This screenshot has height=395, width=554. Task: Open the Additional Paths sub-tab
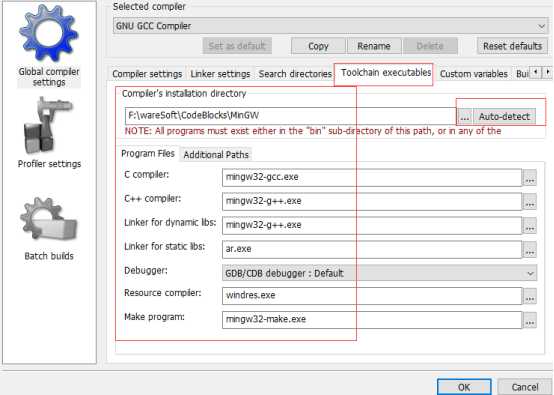click(x=216, y=155)
